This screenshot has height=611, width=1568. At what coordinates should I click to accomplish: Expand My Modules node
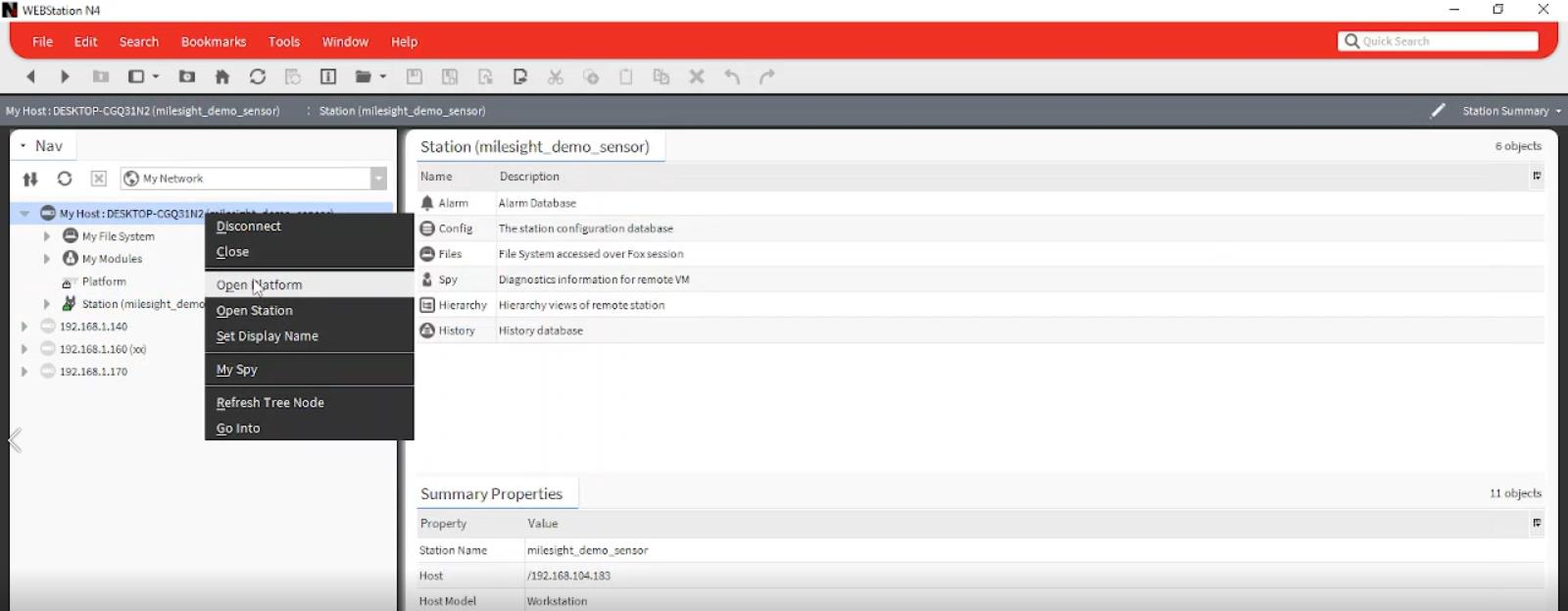click(47, 259)
